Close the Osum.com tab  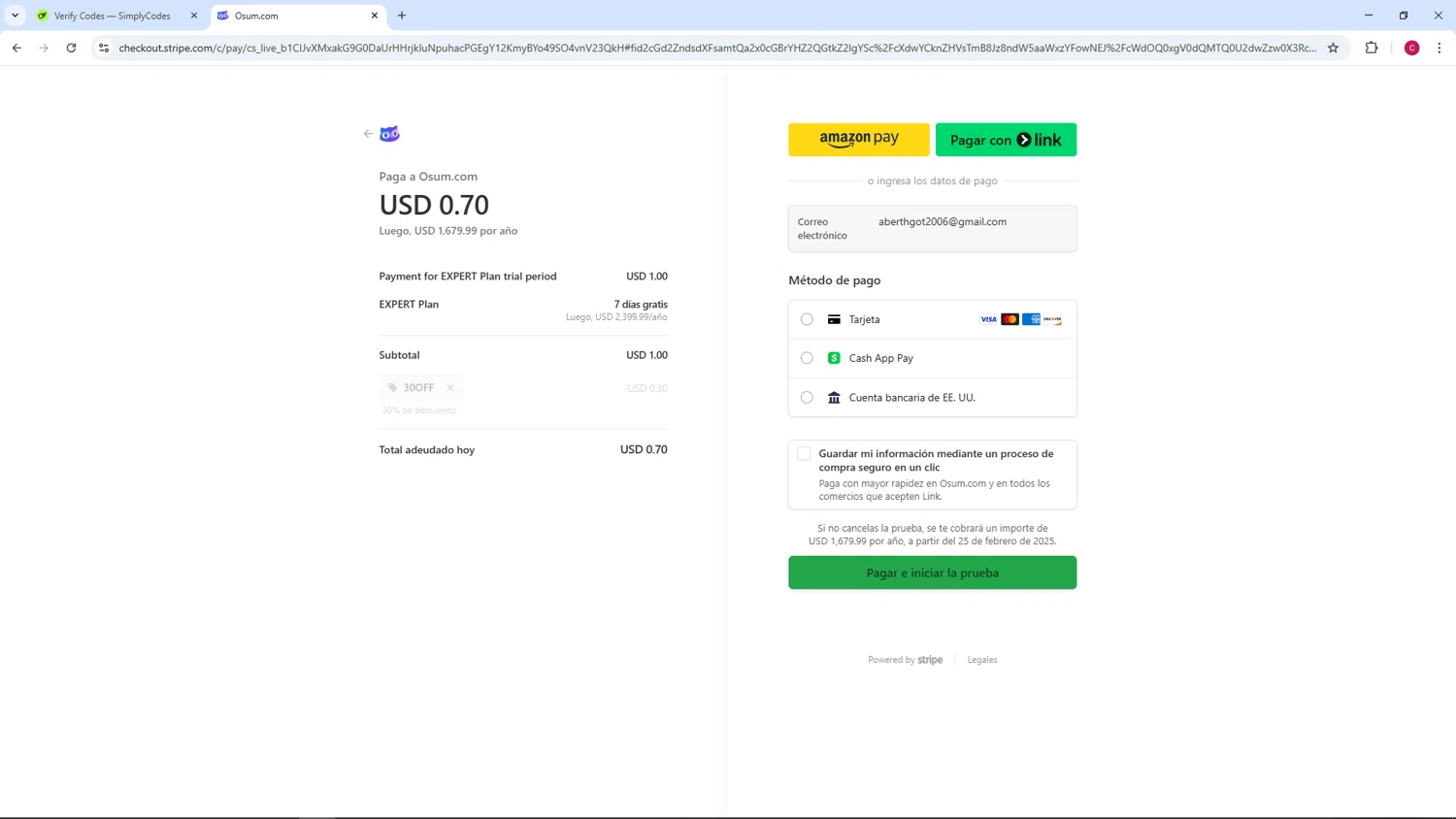tap(375, 16)
